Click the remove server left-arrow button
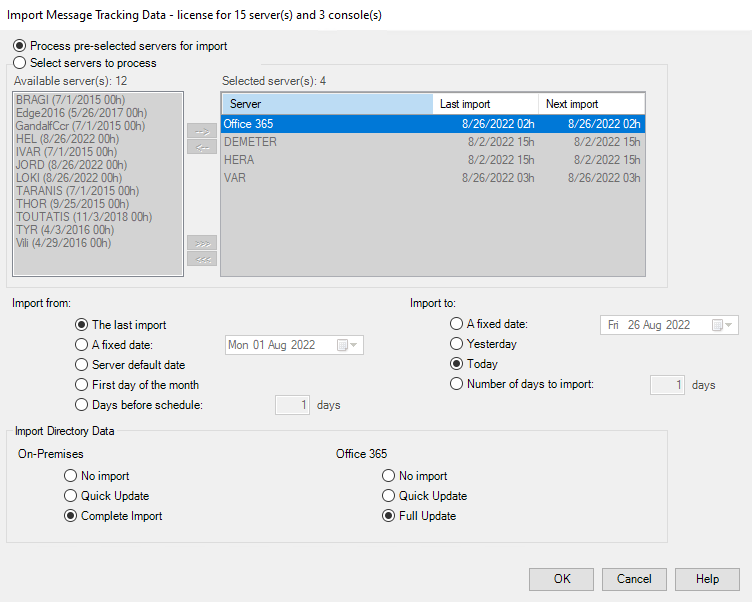 (x=202, y=147)
